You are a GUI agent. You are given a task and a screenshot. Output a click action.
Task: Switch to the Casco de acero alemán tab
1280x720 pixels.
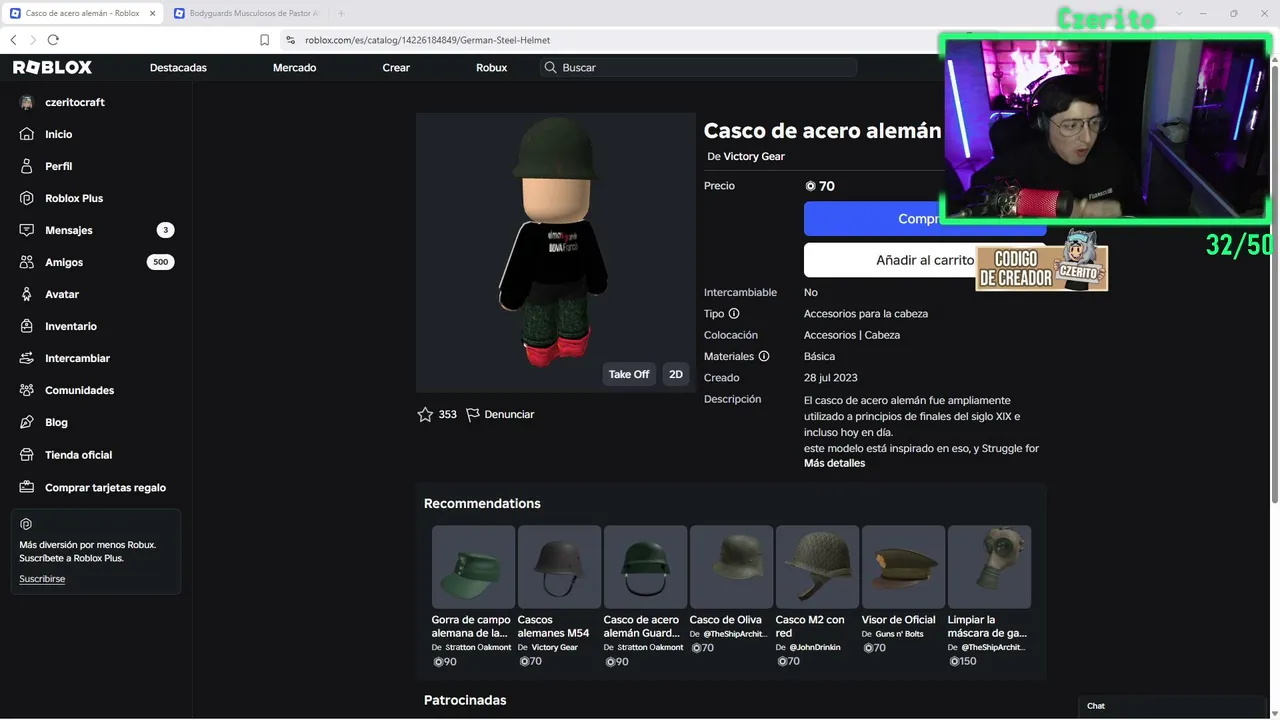pyautogui.click(x=82, y=13)
